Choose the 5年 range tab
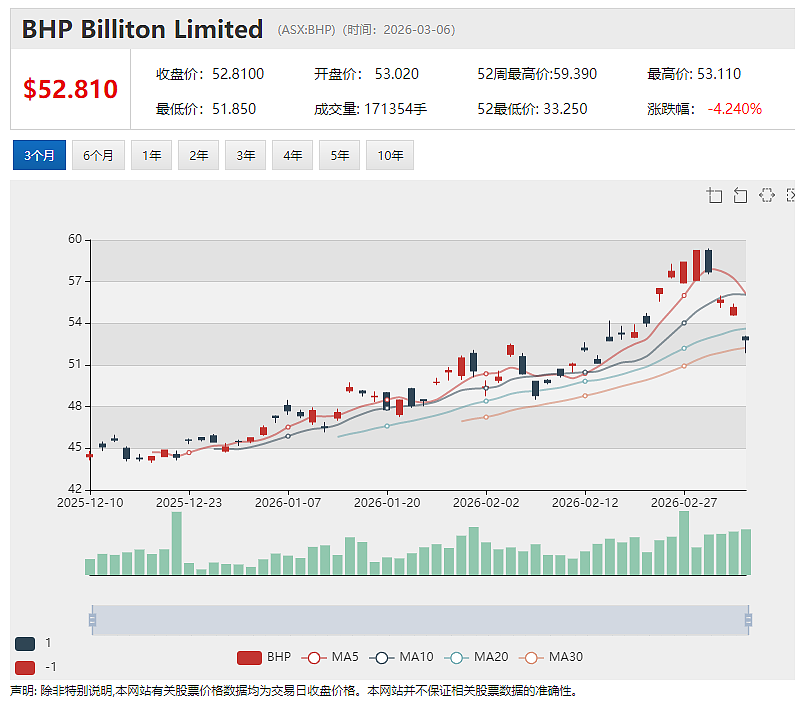Screen dimensions: 806x709 [340, 155]
